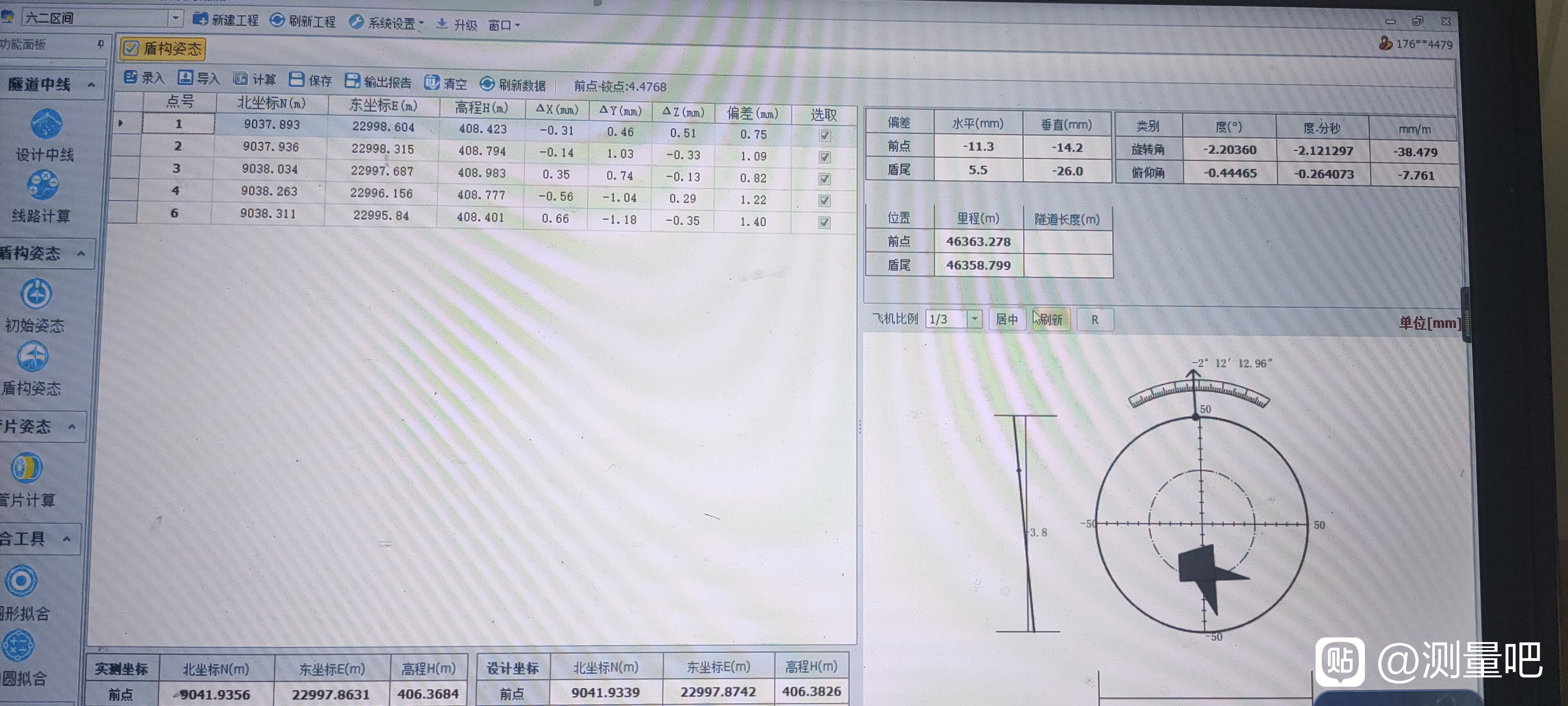Click cell 22997.687 in east coordinate column

click(382, 171)
